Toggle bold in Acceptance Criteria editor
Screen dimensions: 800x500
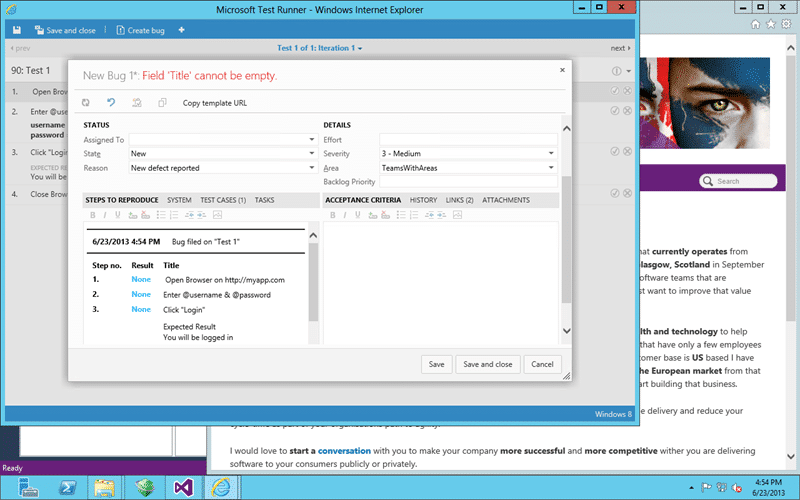pyautogui.click(x=333, y=215)
